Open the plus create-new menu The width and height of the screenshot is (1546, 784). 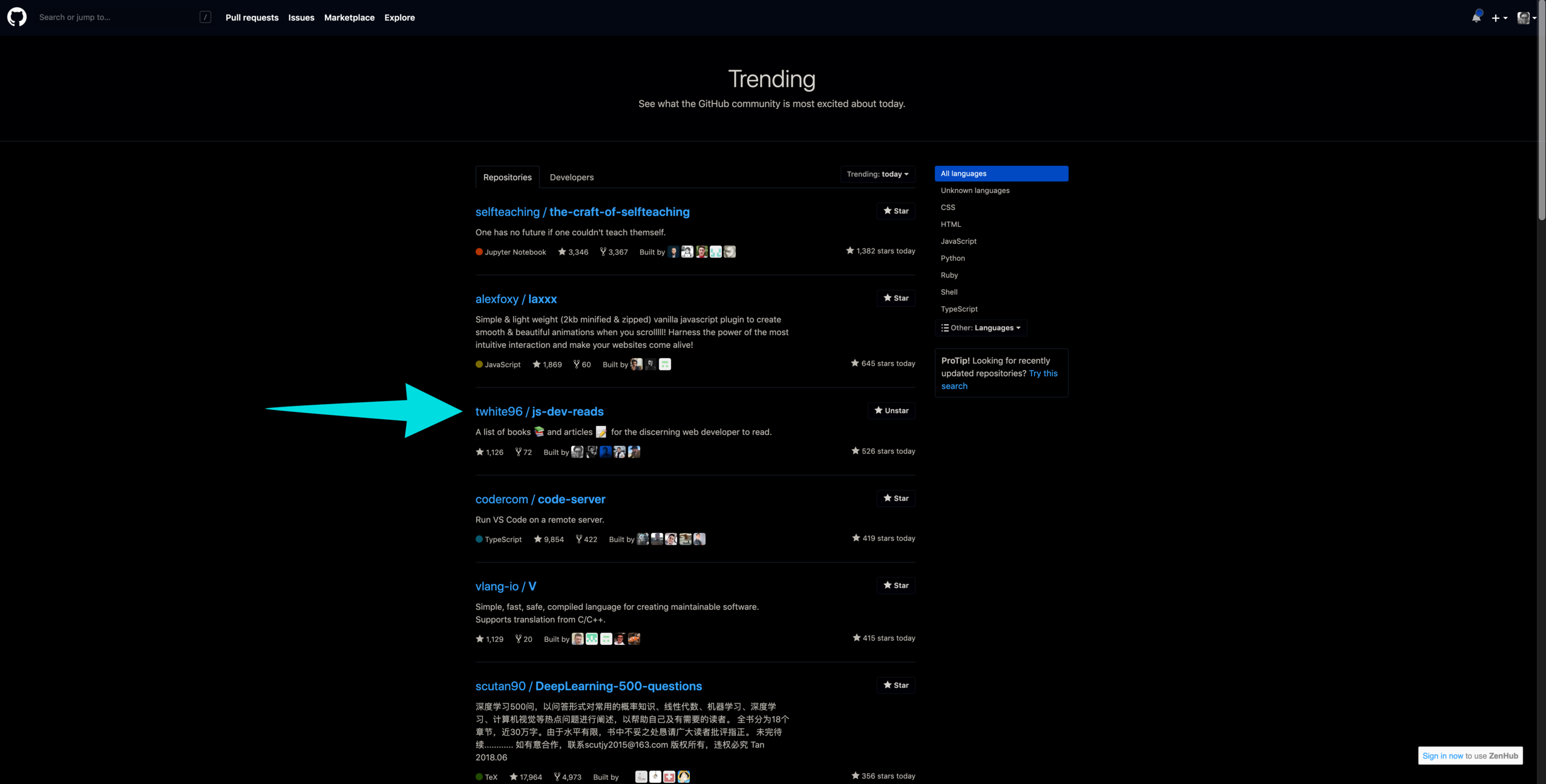[x=1498, y=18]
